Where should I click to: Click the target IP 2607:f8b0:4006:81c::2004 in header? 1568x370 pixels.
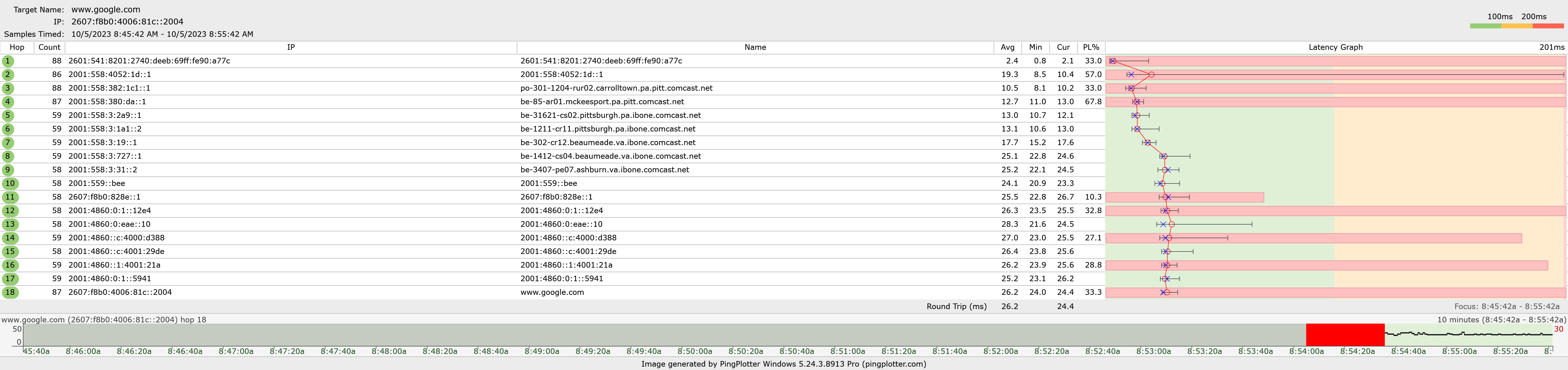(x=127, y=21)
